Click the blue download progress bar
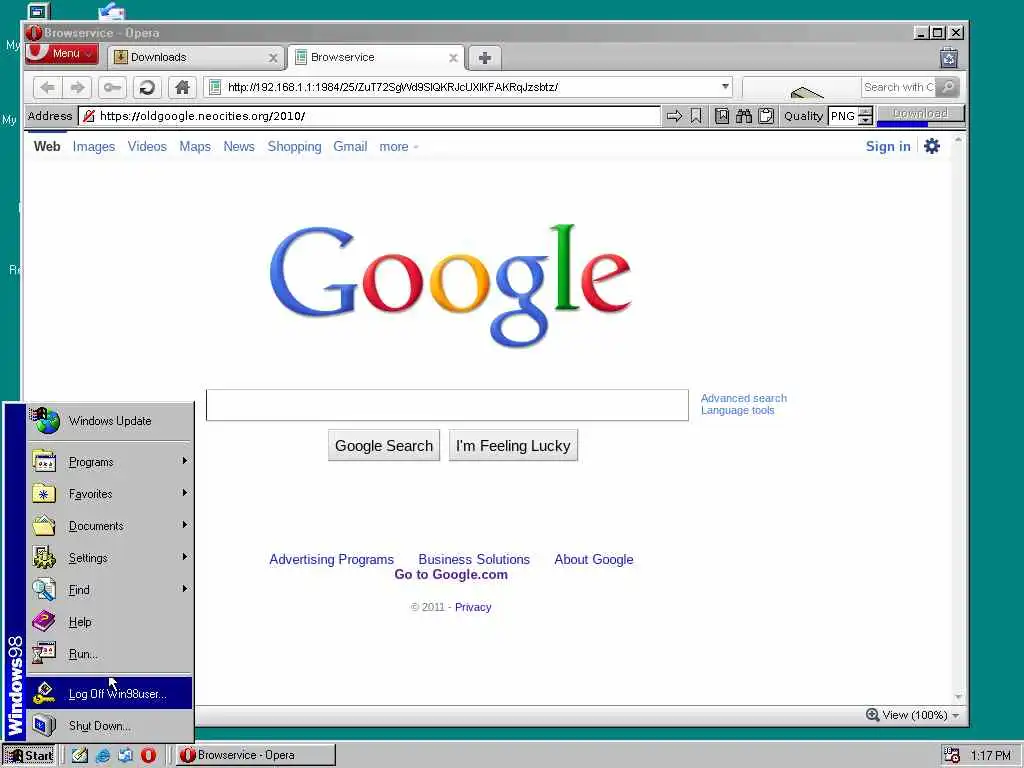The image size is (1024, 768). (x=903, y=123)
